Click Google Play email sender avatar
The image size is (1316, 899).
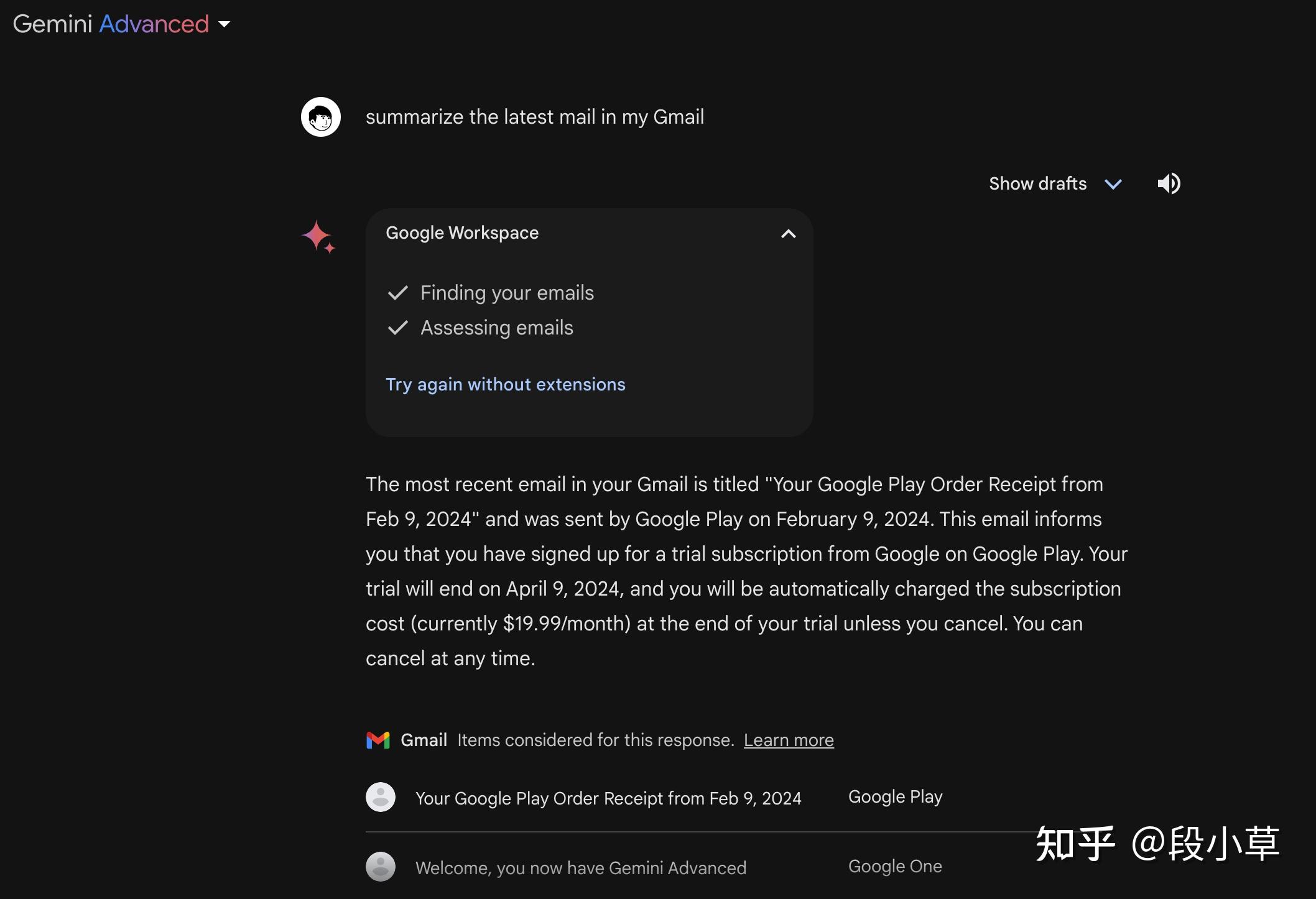point(381,797)
